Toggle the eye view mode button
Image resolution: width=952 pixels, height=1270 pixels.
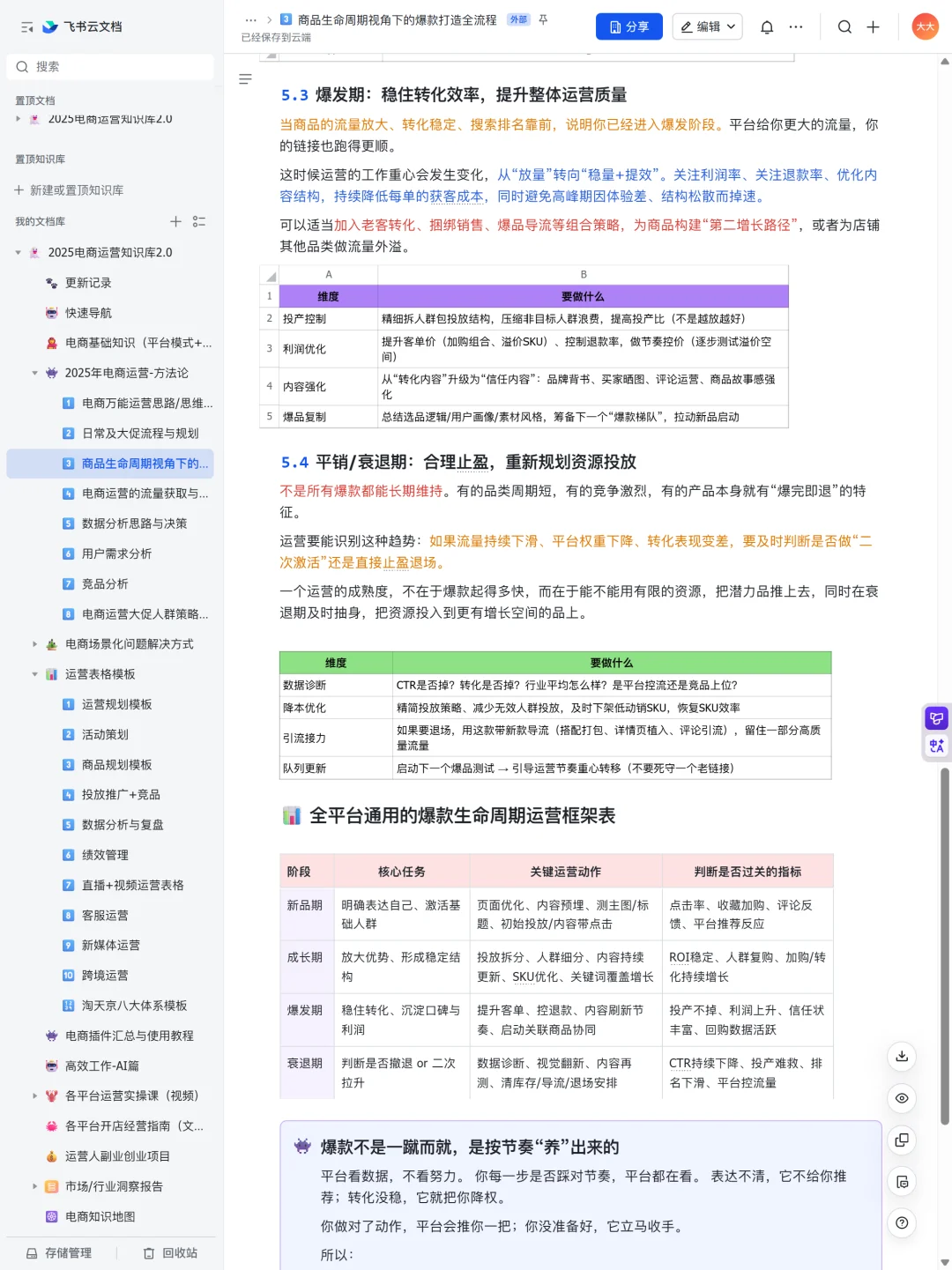[x=902, y=1098]
